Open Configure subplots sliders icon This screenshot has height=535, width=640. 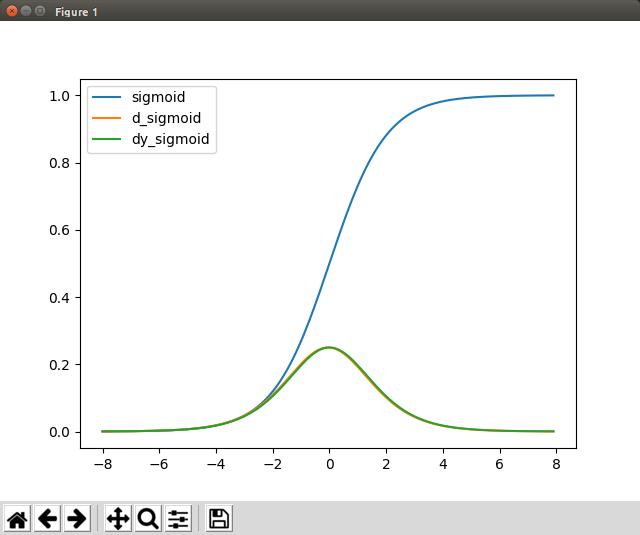coord(178,519)
